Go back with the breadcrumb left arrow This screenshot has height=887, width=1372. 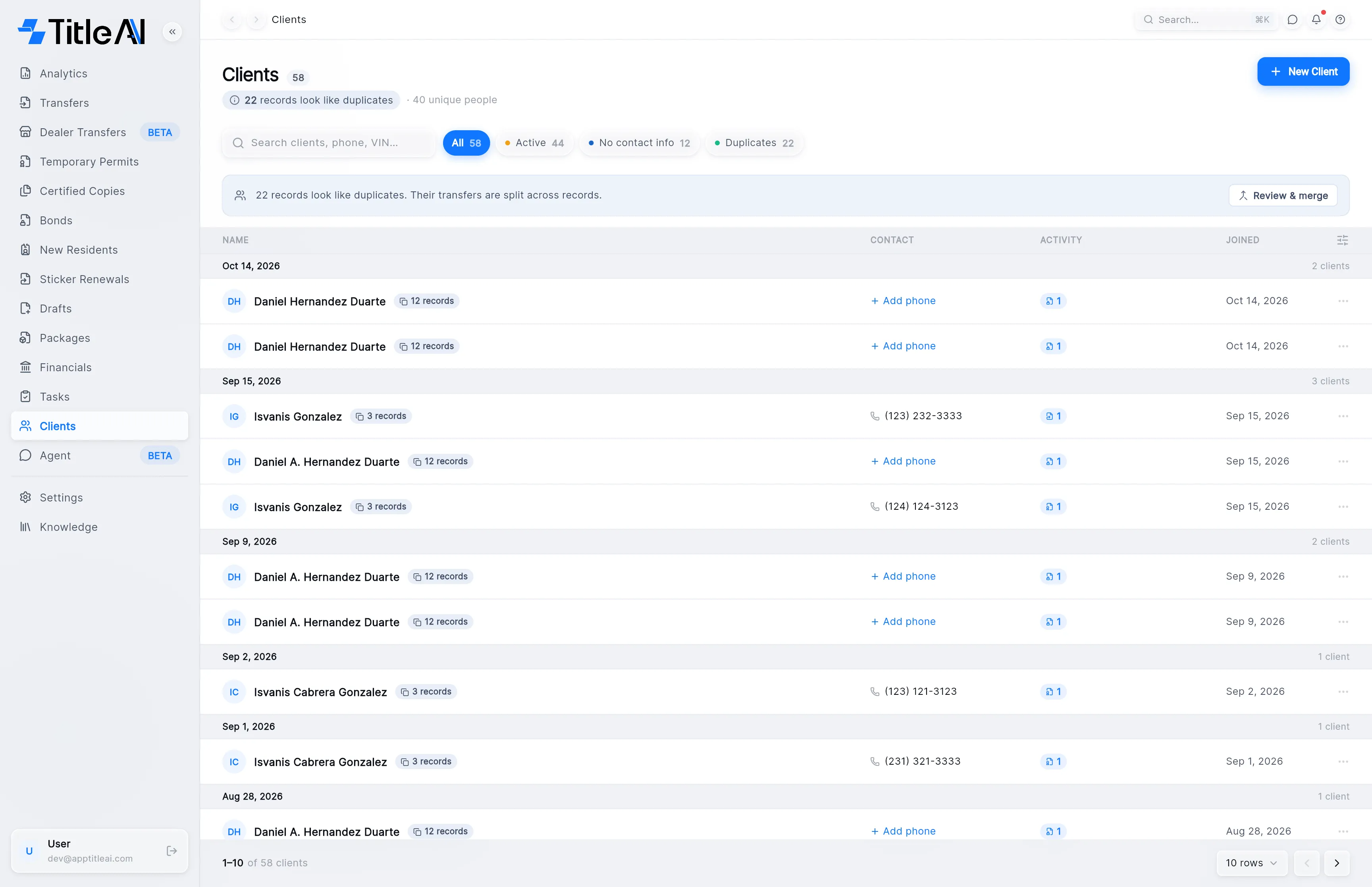pos(232,19)
